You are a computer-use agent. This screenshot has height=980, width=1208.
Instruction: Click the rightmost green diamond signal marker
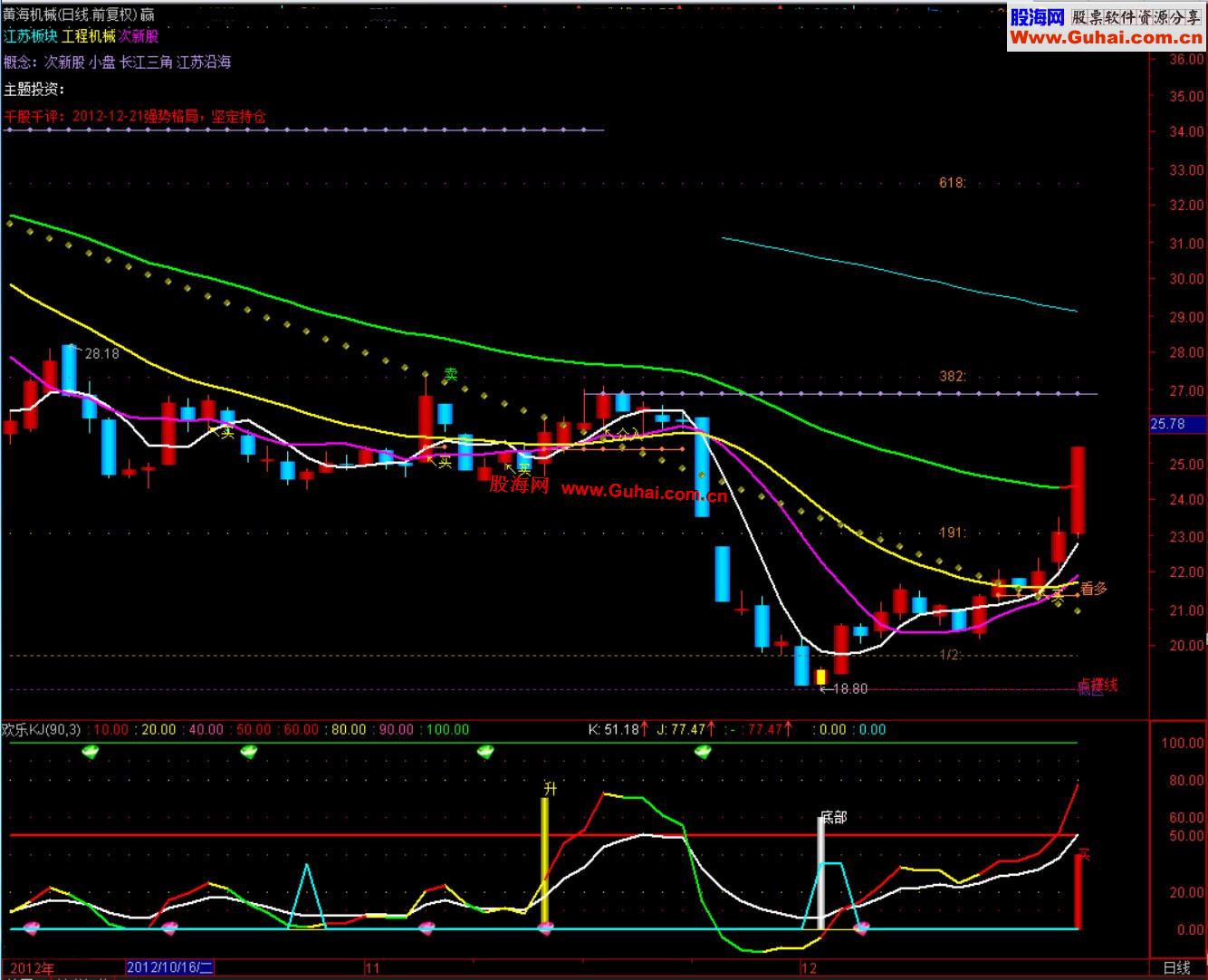(x=704, y=751)
